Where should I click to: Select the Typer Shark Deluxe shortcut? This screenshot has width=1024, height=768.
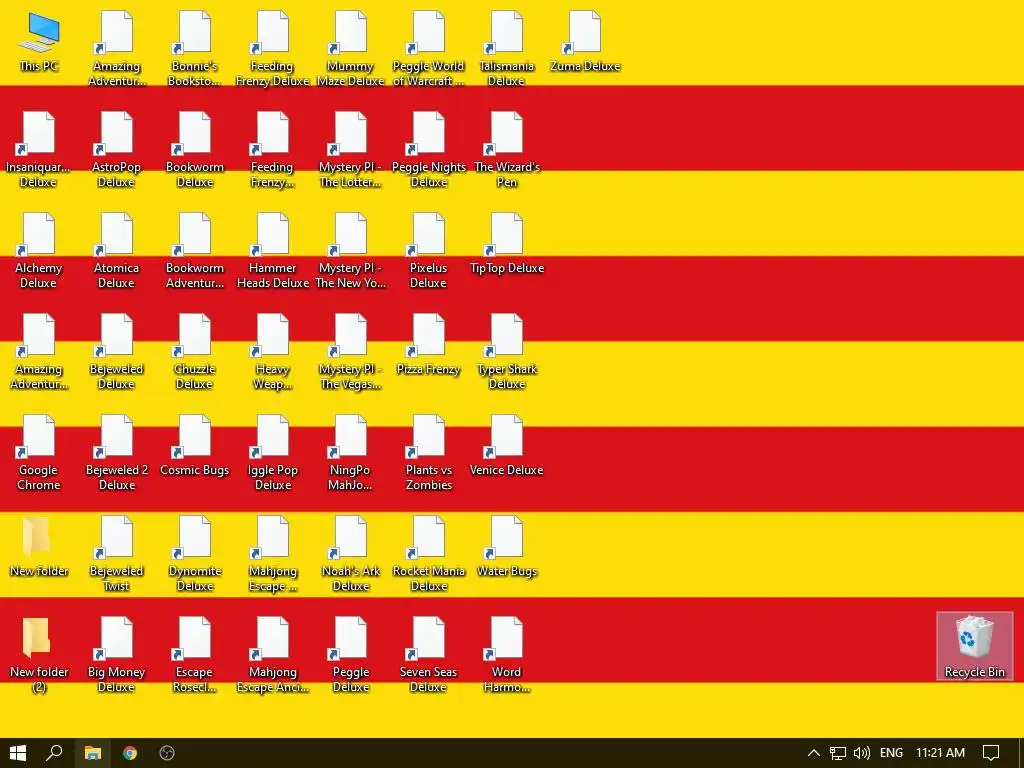tap(506, 352)
